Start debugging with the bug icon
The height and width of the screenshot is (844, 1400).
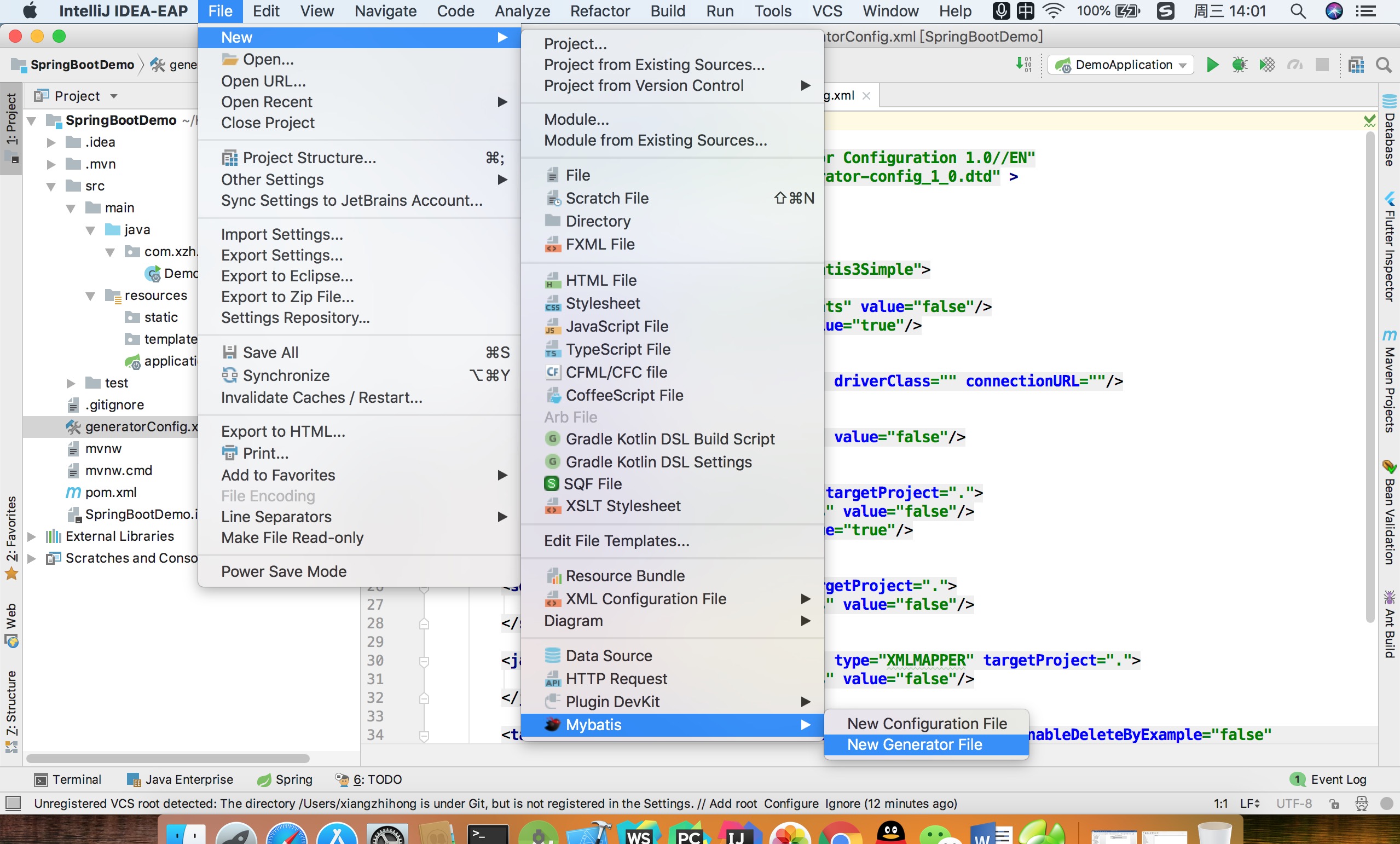click(x=1239, y=65)
